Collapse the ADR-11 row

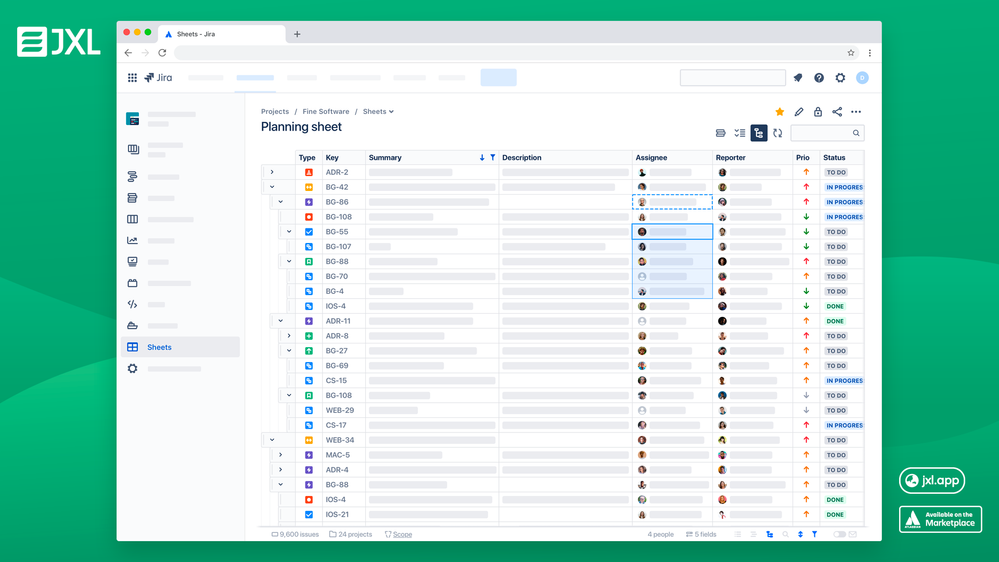tap(280, 321)
